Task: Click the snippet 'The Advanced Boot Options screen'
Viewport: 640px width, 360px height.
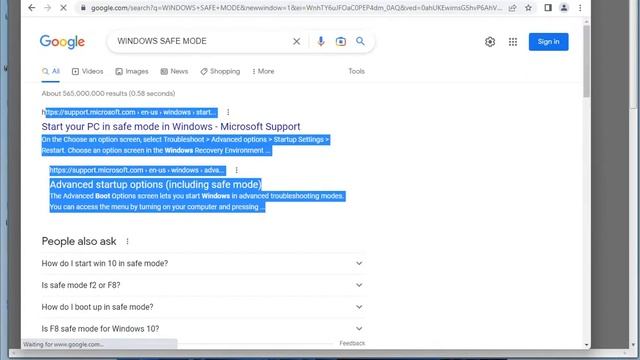Action: click(x=198, y=202)
